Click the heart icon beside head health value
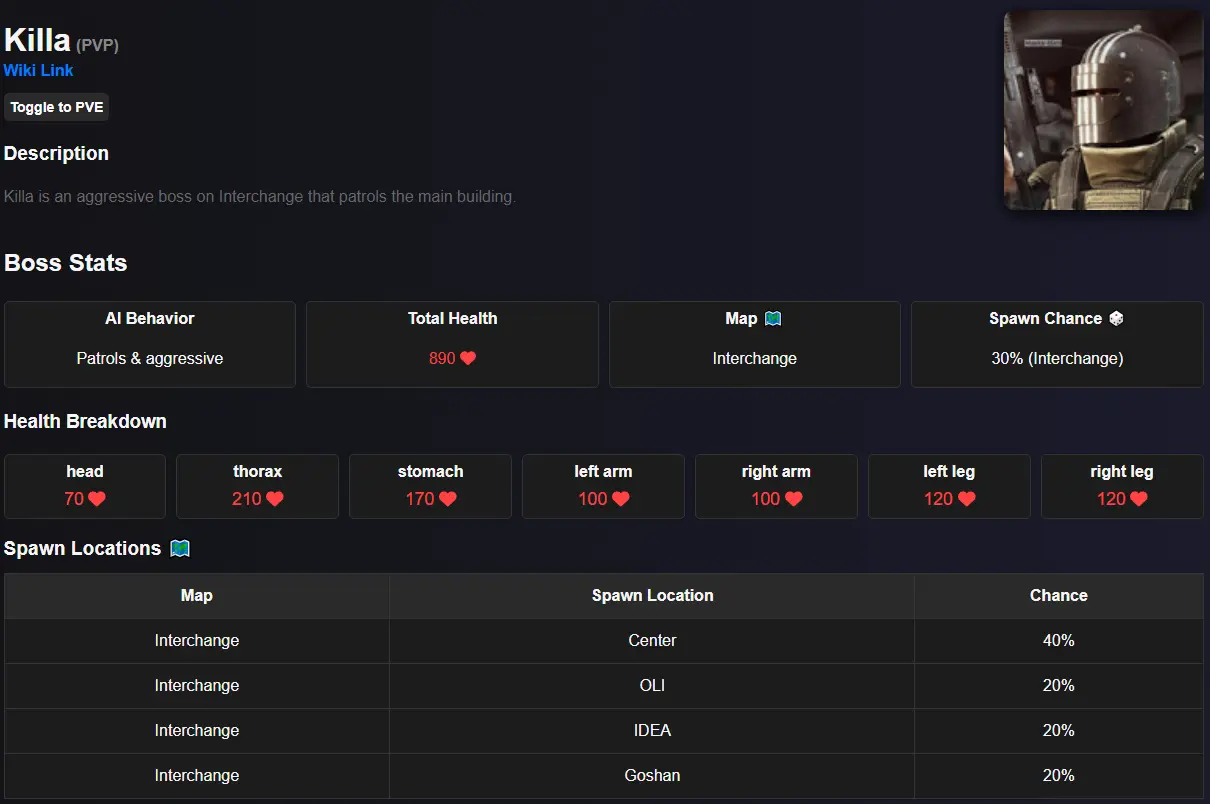1210x804 pixels. pyautogui.click(x=97, y=498)
